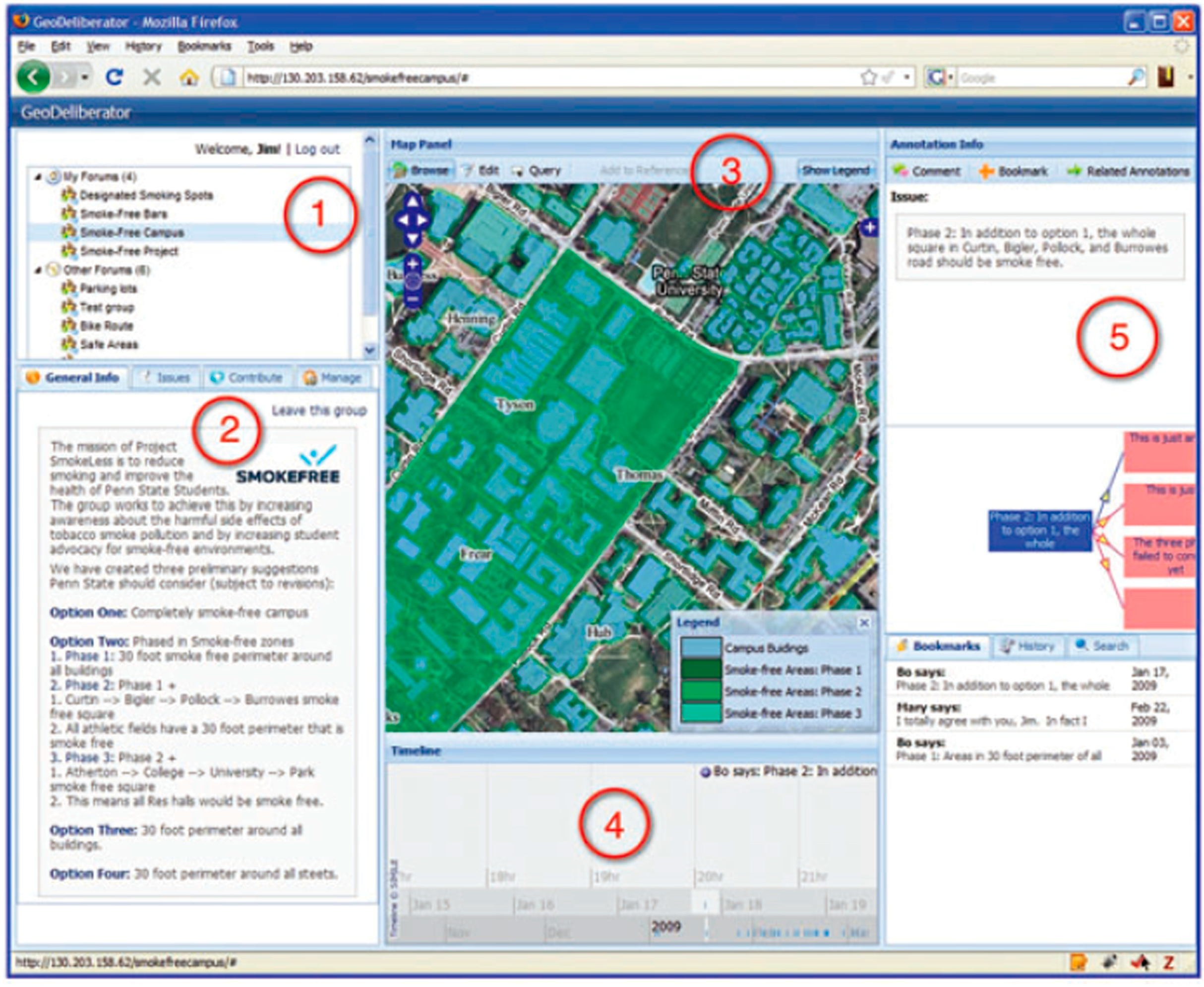Viewport: 1204px width, 987px height.
Task: Click the map zoom-out minus button
Action: 413,299
